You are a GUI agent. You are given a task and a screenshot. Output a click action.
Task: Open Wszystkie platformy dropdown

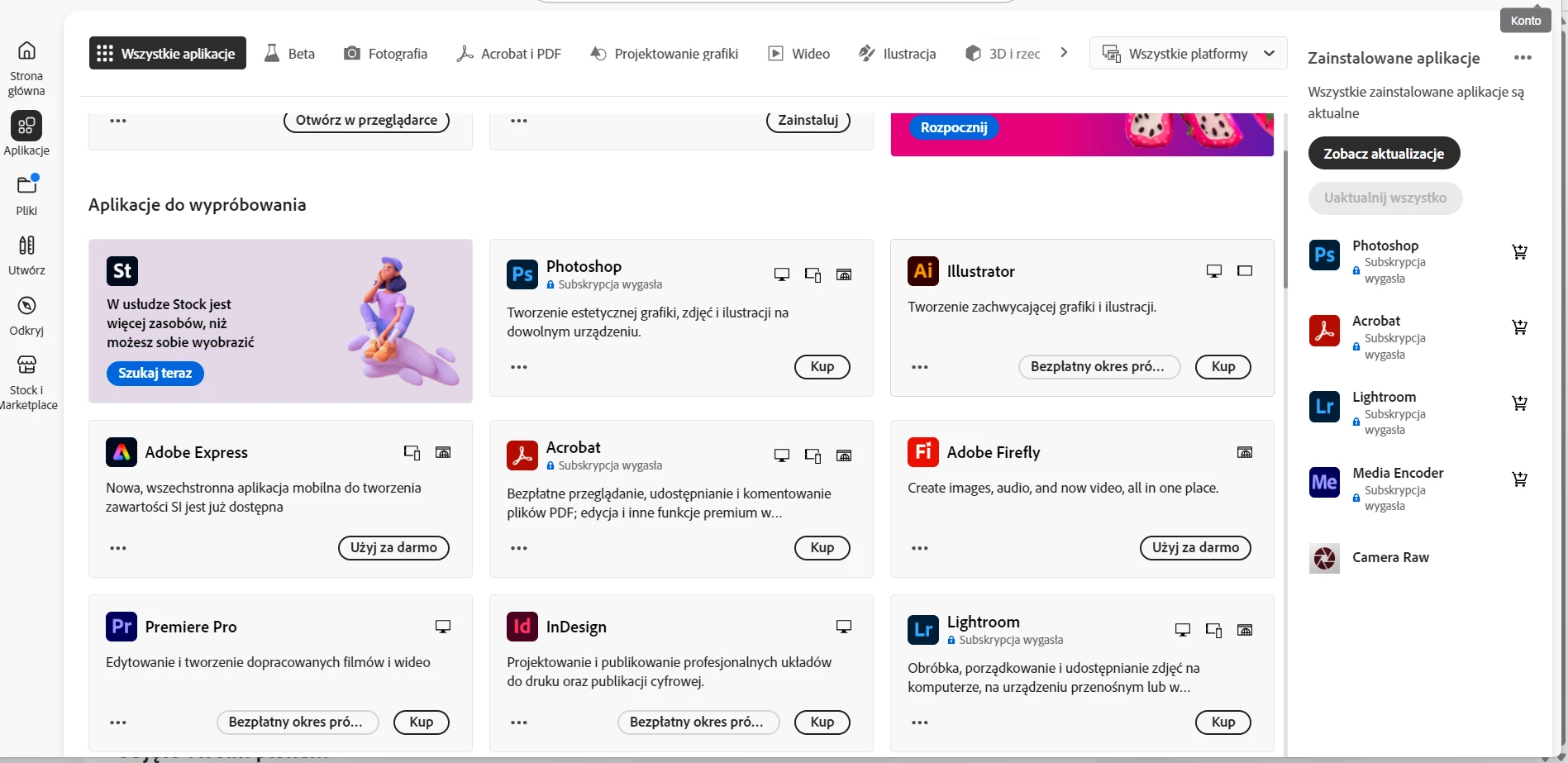(1188, 53)
